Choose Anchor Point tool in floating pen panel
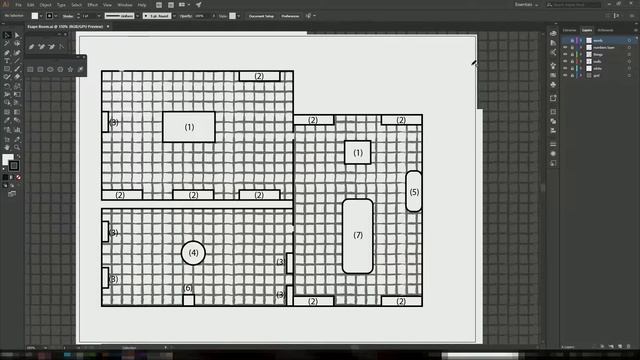This screenshot has width=640, height=360. tap(61, 47)
